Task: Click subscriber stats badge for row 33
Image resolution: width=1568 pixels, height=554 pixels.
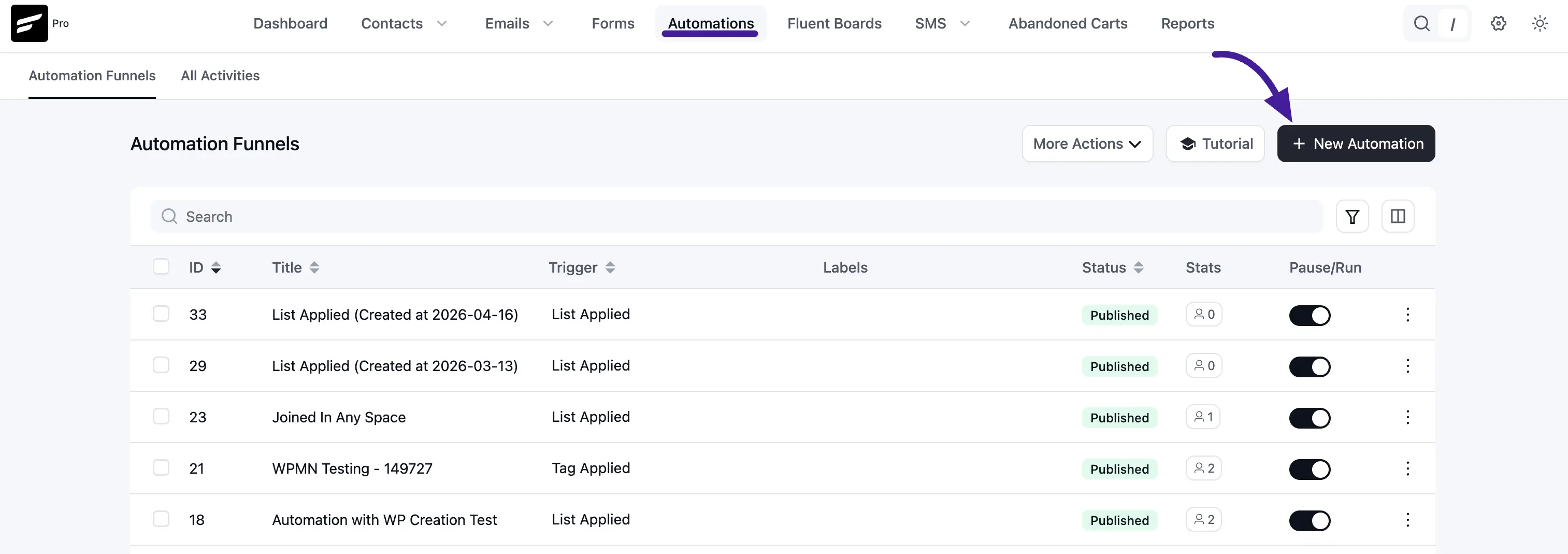Action: pos(1203,314)
